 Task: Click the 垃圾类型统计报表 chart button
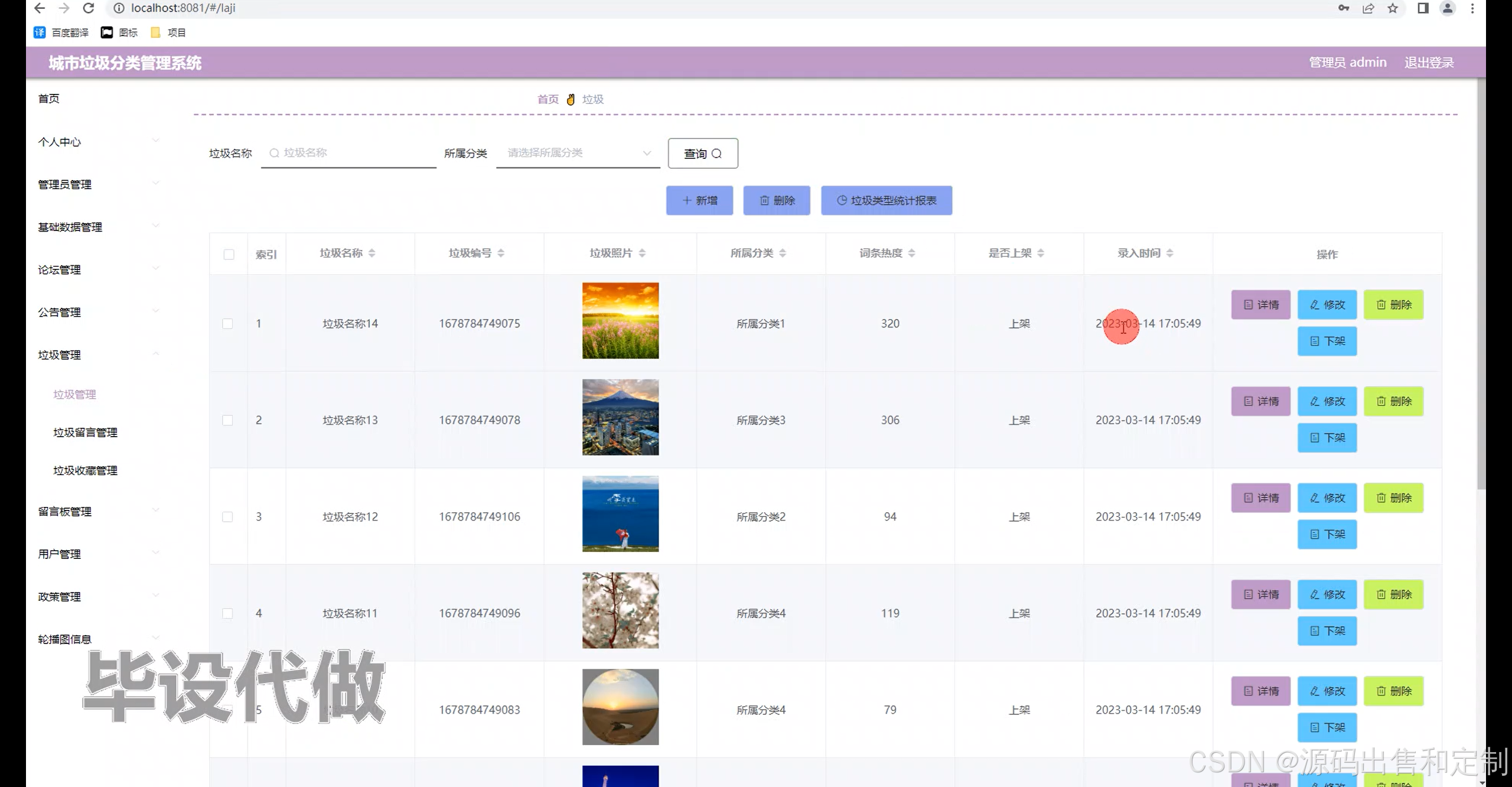(886, 200)
